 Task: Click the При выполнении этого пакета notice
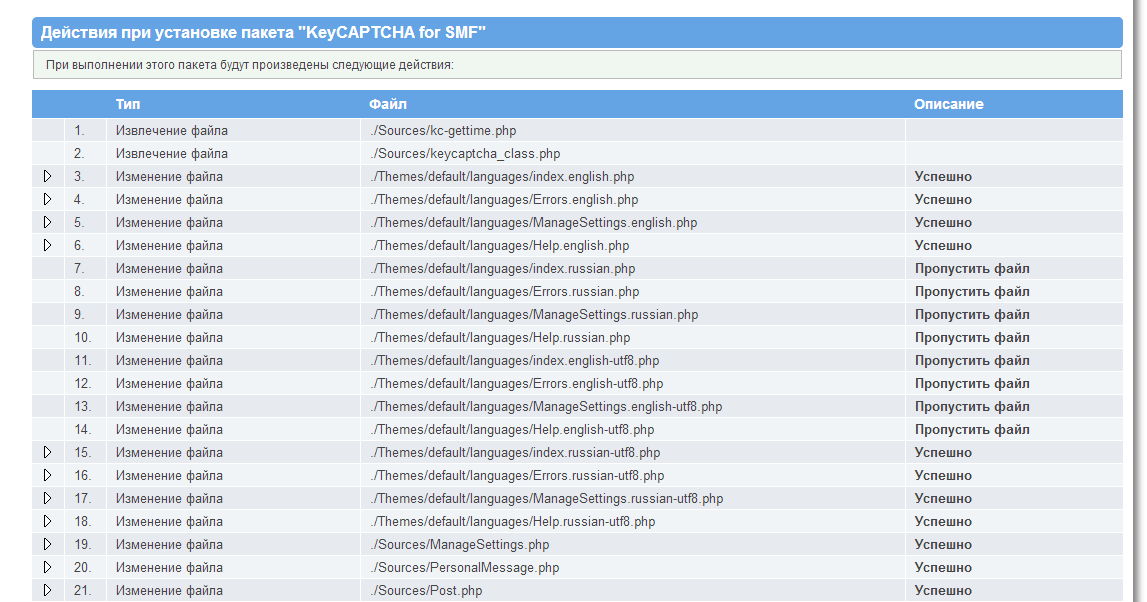[577, 64]
